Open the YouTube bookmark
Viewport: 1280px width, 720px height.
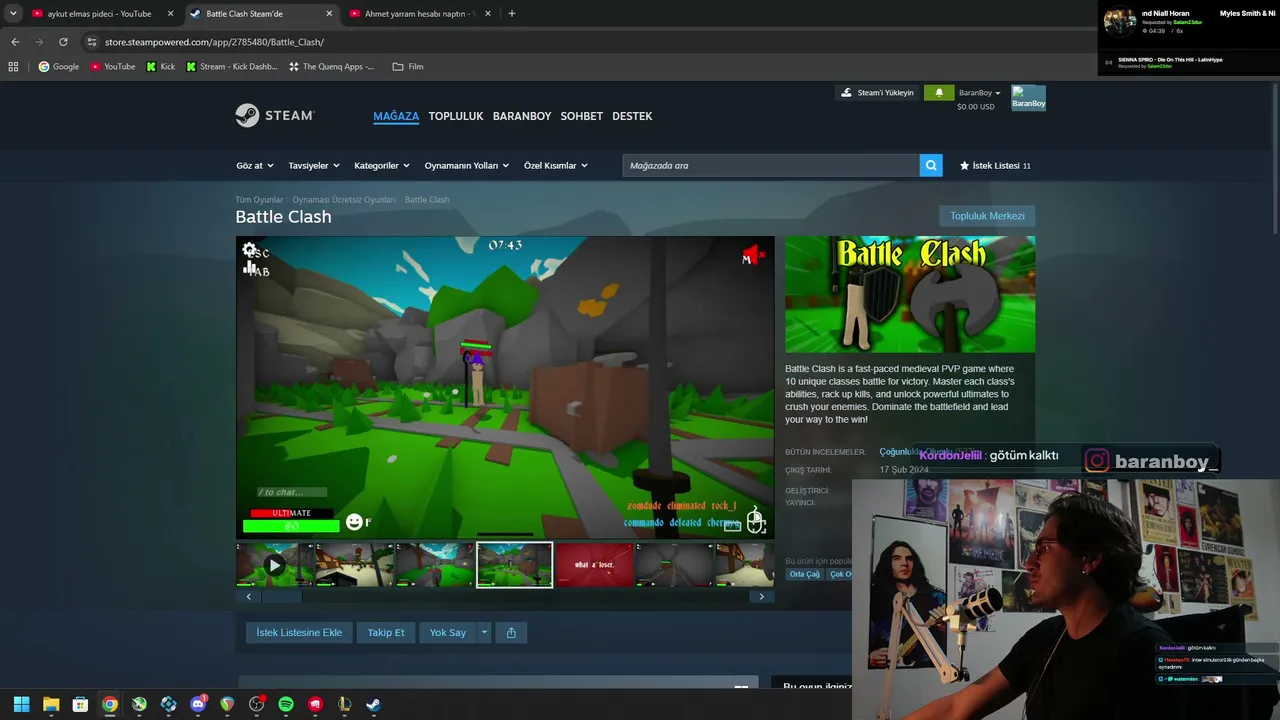click(113, 67)
